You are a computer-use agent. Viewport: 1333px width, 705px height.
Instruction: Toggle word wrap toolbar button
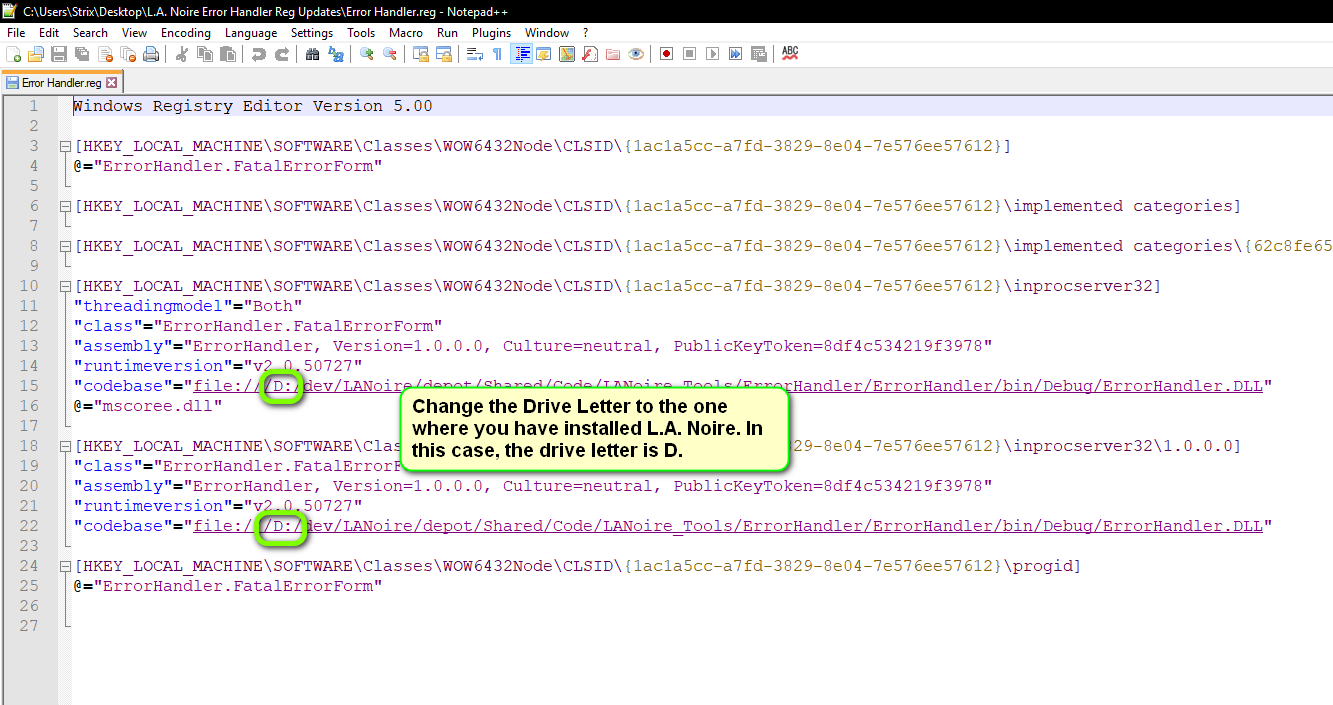(x=475, y=54)
